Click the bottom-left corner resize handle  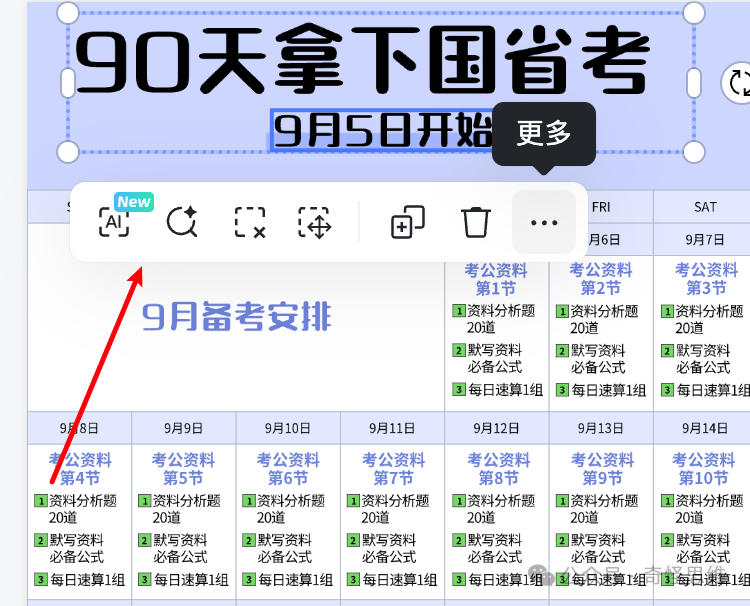point(68,152)
